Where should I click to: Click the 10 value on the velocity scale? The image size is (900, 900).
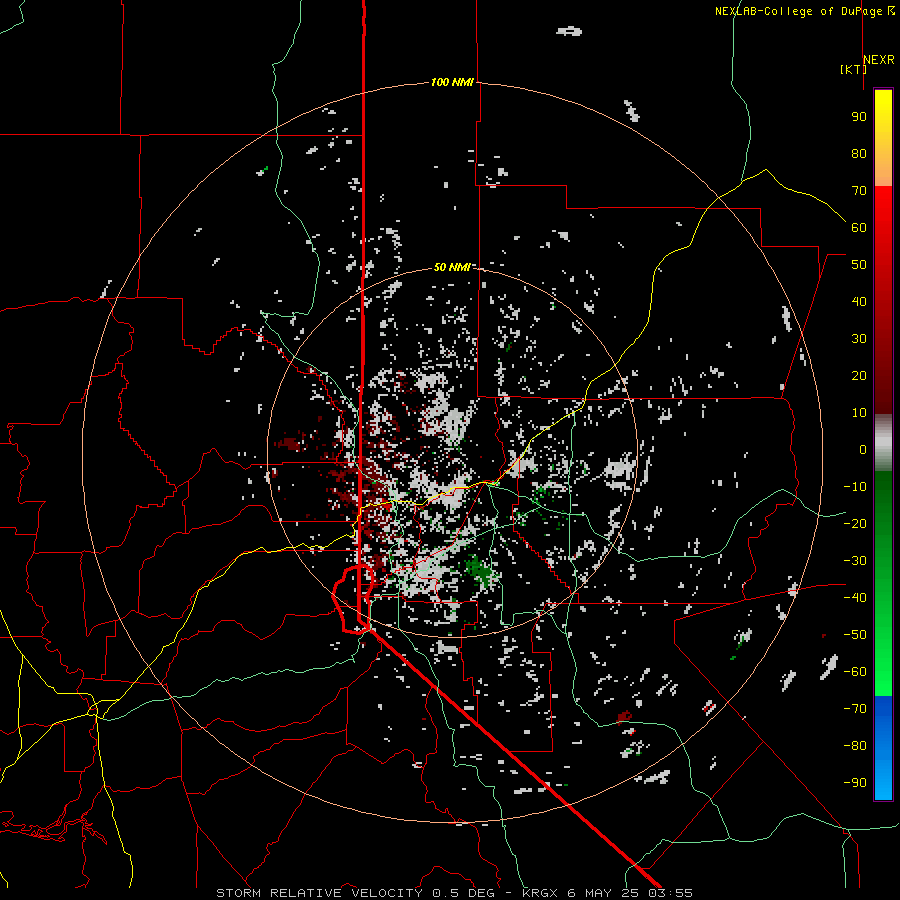point(859,413)
